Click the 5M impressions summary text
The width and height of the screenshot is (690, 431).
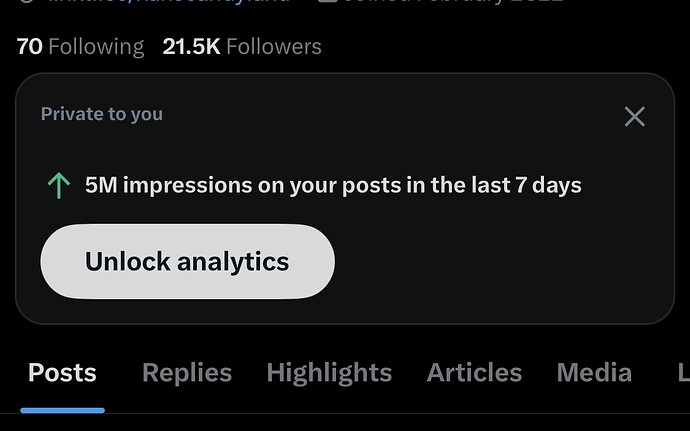click(x=333, y=185)
